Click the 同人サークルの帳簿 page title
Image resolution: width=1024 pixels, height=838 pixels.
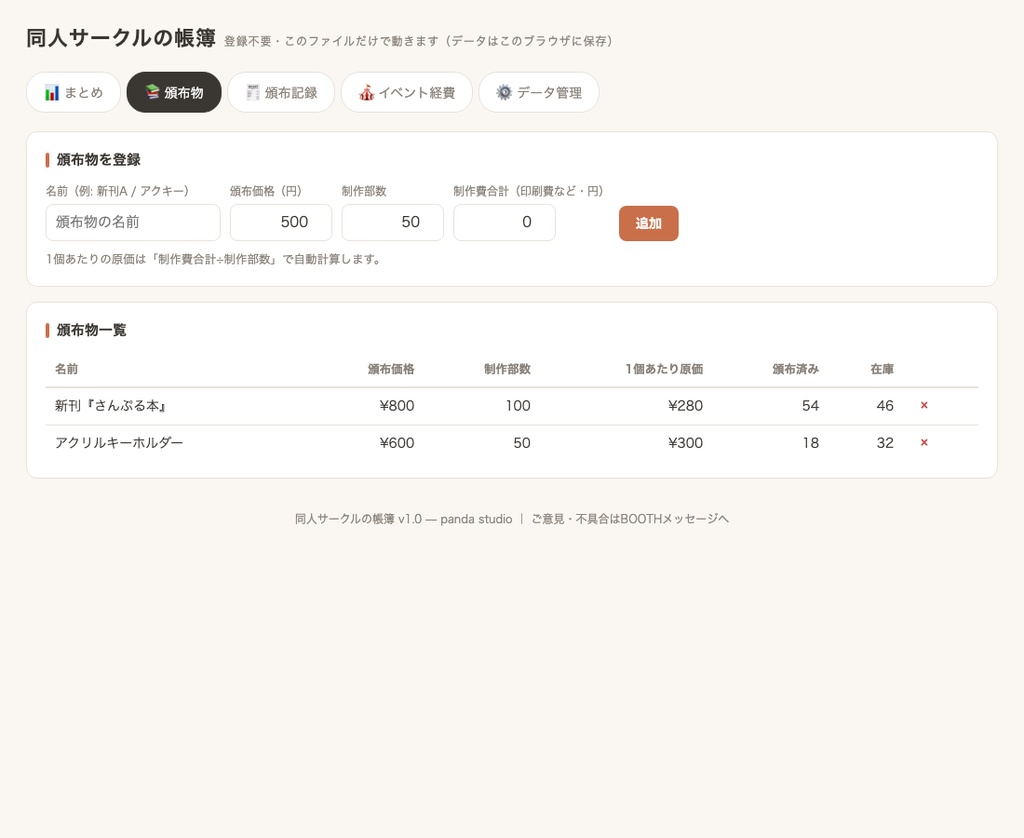click(121, 38)
